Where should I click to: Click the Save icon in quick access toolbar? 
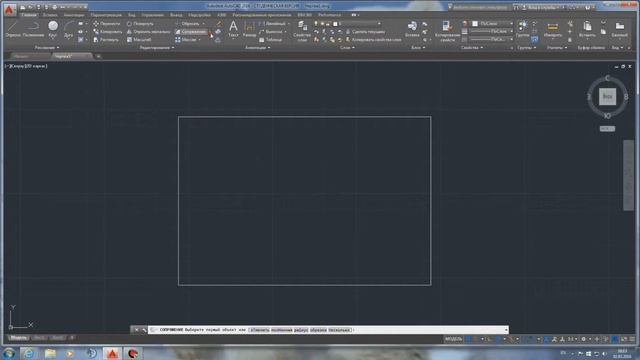pyautogui.click(x=38, y=7)
